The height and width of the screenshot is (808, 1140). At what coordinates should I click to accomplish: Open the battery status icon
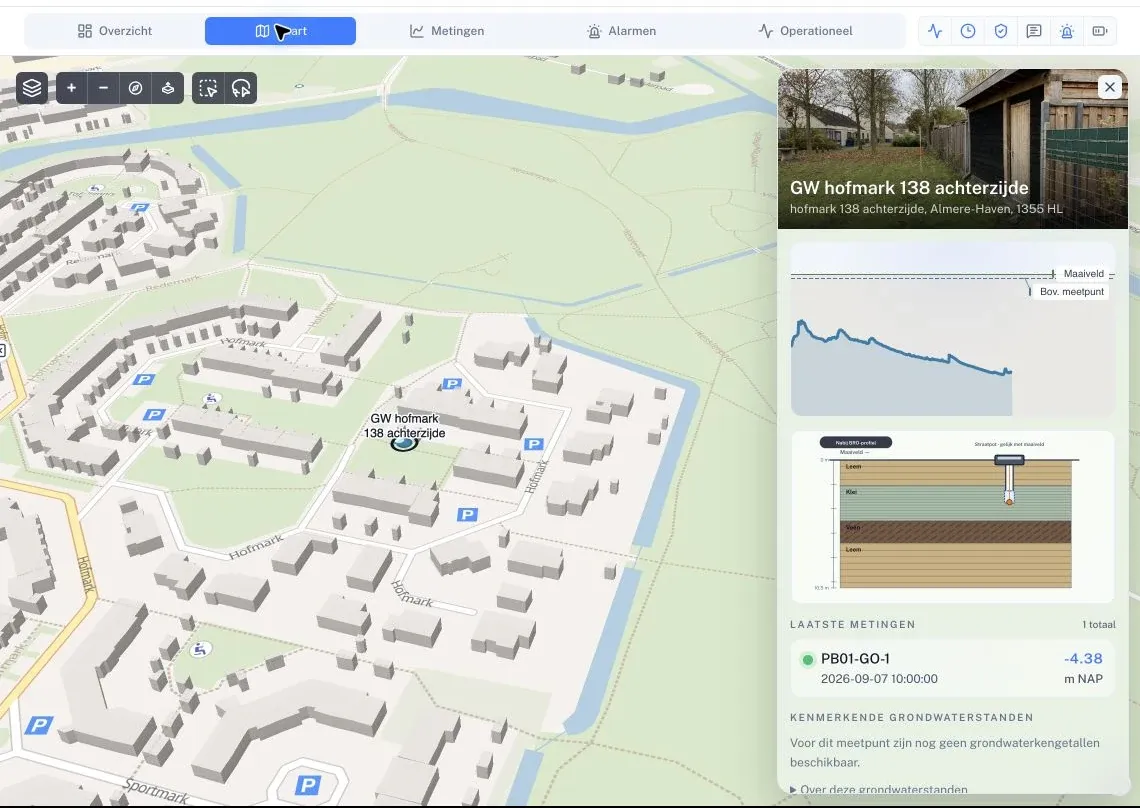pos(1099,31)
